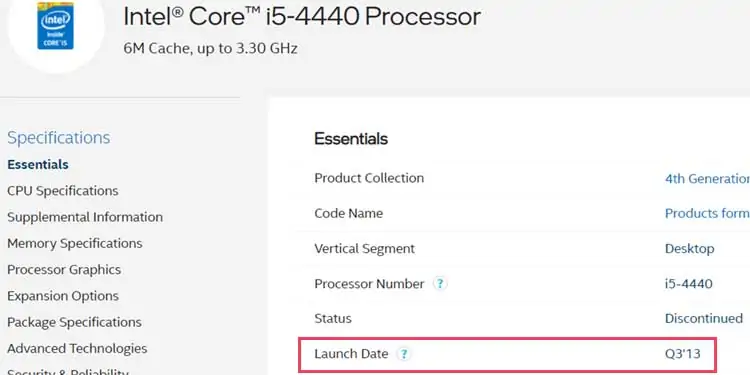Navigate to the Processor Graphics section
750x375 pixels.
pos(64,270)
